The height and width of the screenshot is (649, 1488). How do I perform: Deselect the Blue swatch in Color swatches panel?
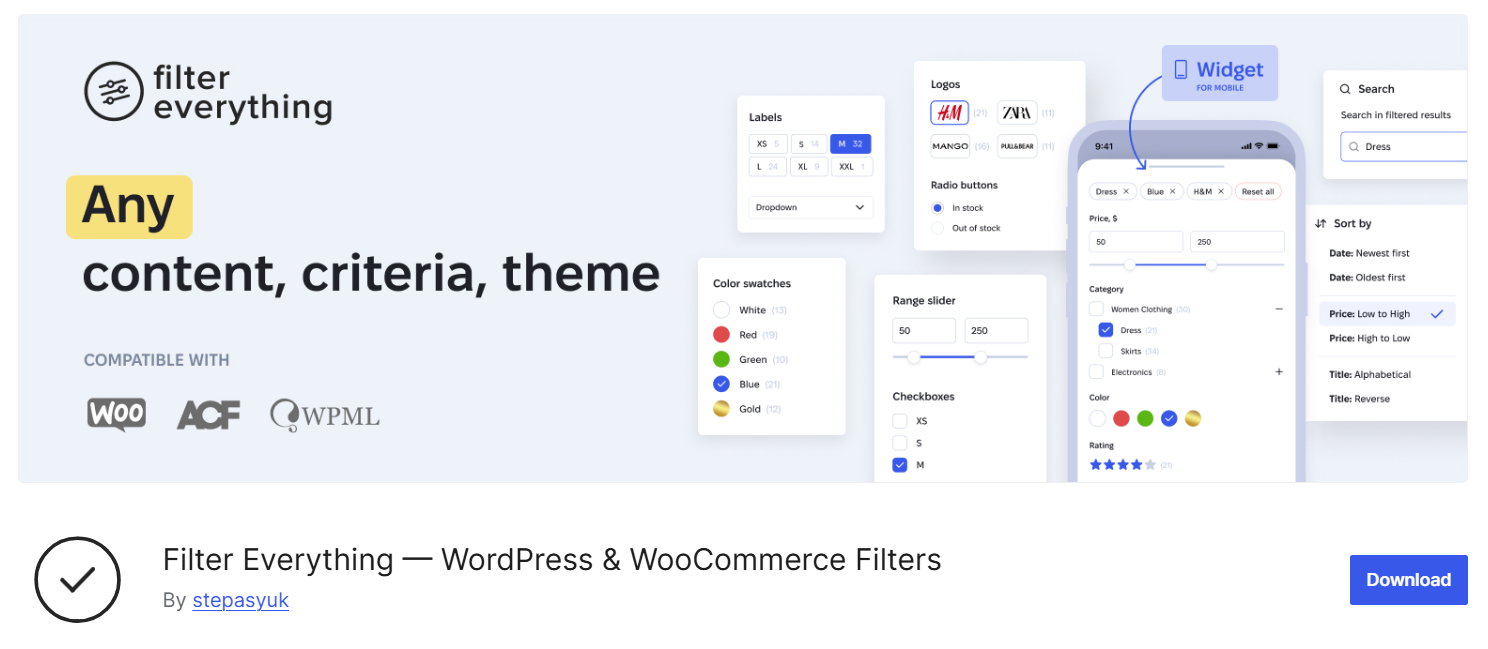pos(721,384)
